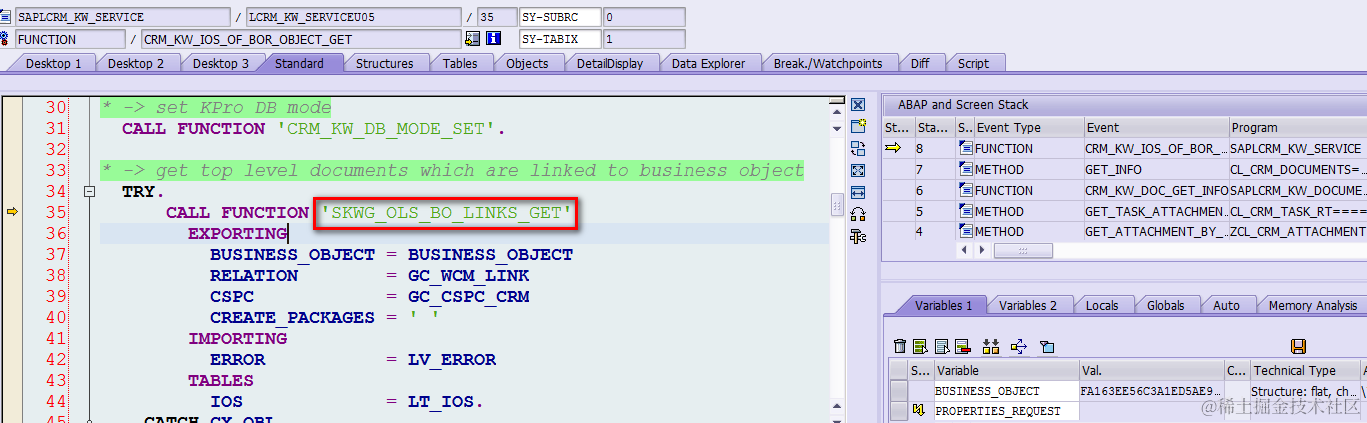
Task: Click the CRM_KW_IOS_OF_BOR_OBJECT_GET function field
Action: [300, 39]
